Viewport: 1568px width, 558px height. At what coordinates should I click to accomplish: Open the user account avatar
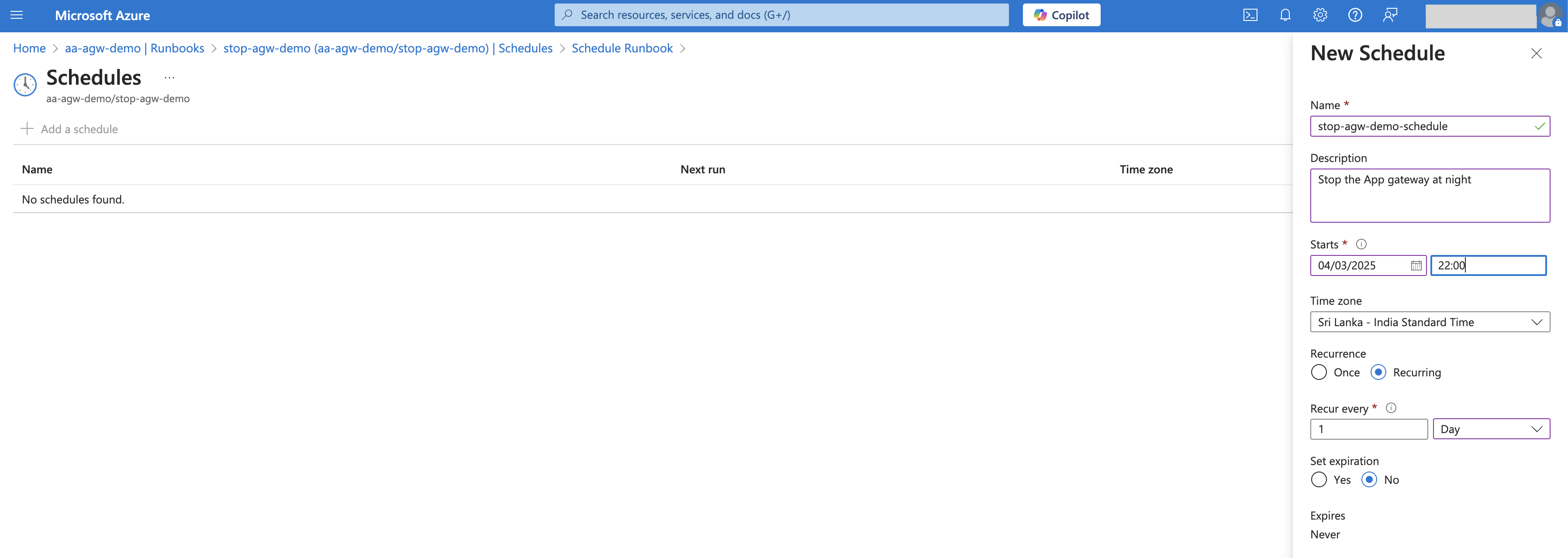pos(1551,16)
